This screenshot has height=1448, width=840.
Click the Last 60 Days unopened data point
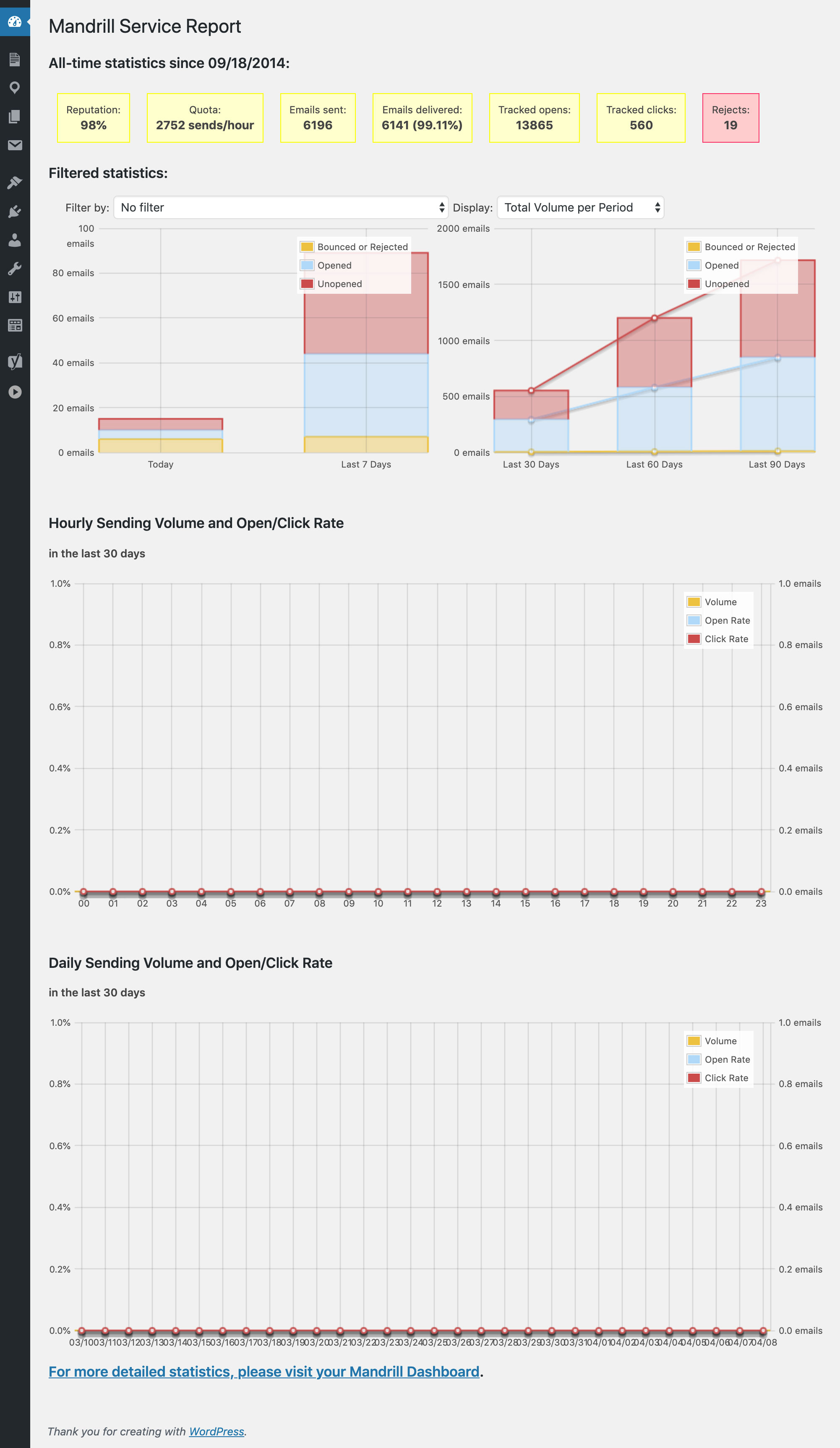point(654,318)
